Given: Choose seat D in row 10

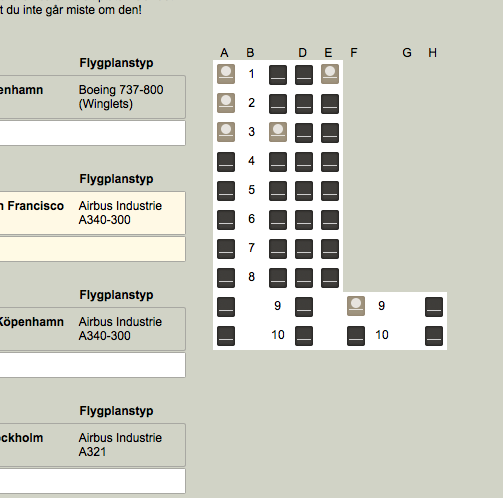Looking at the screenshot, I should 304,336.
